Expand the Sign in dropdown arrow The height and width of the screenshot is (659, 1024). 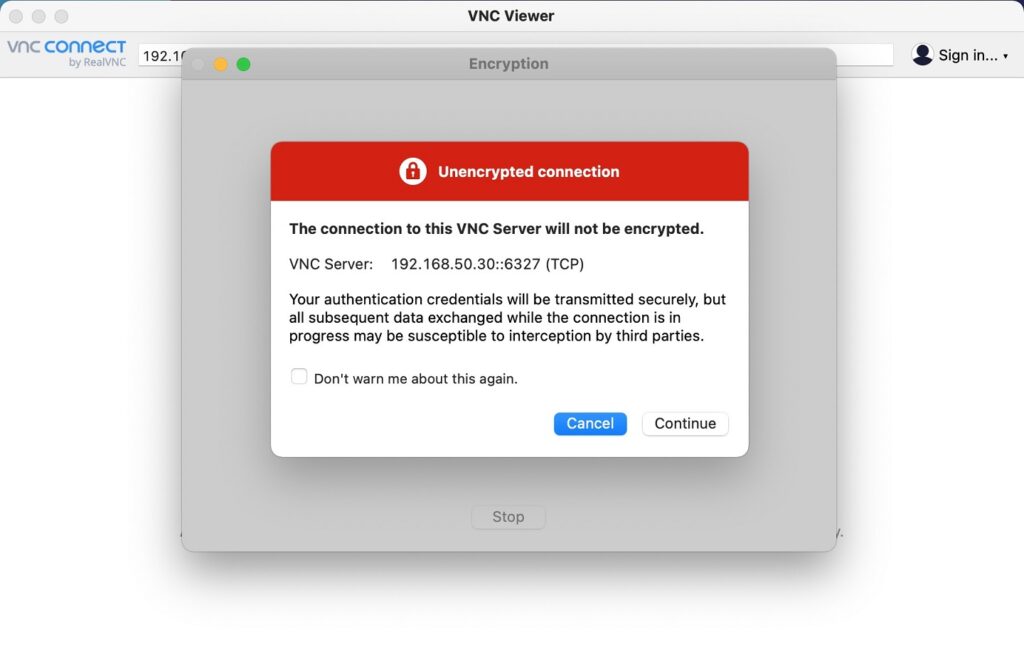coord(1005,56)
